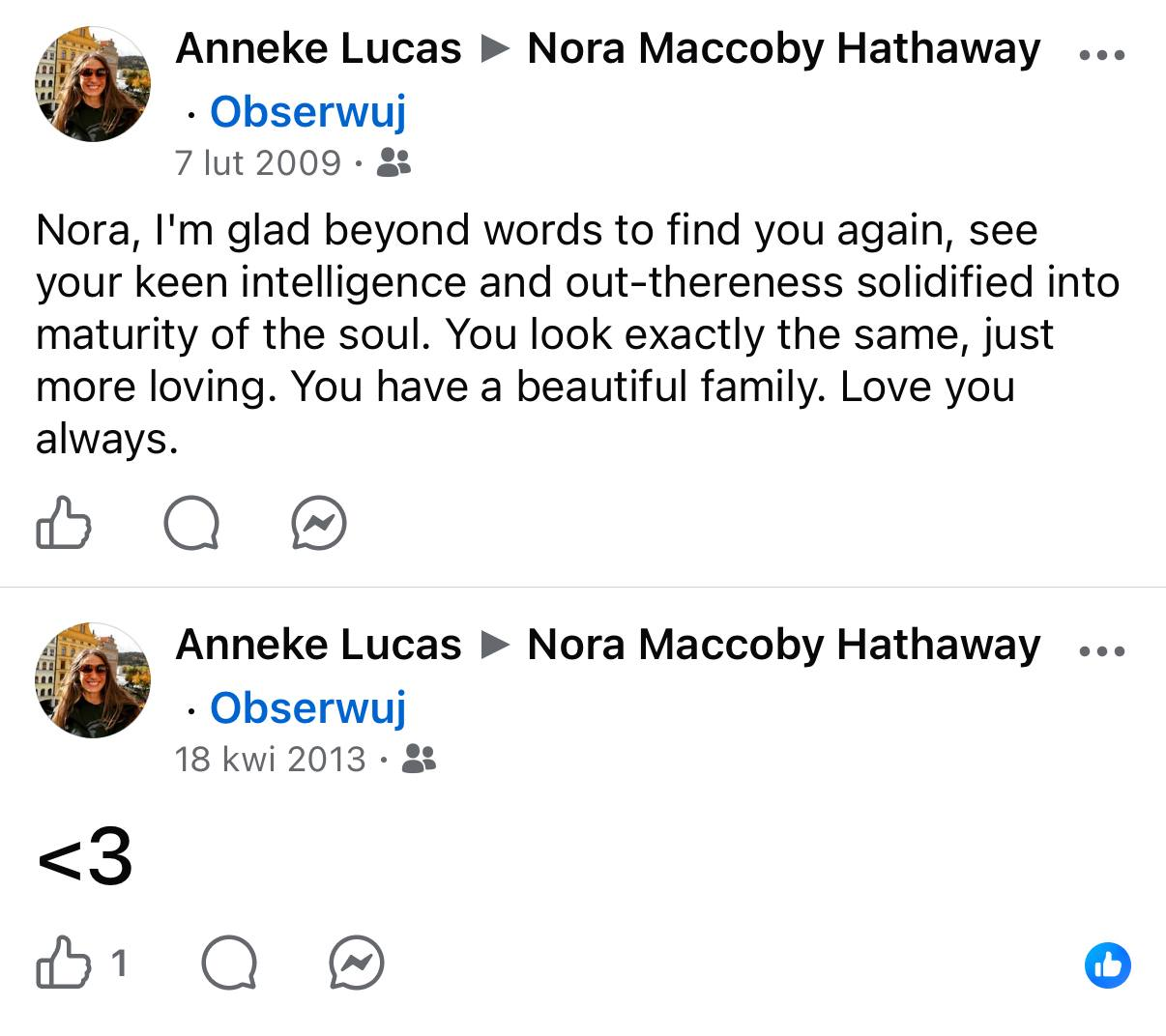Click Obserwuj on the second post

point(307,707)
